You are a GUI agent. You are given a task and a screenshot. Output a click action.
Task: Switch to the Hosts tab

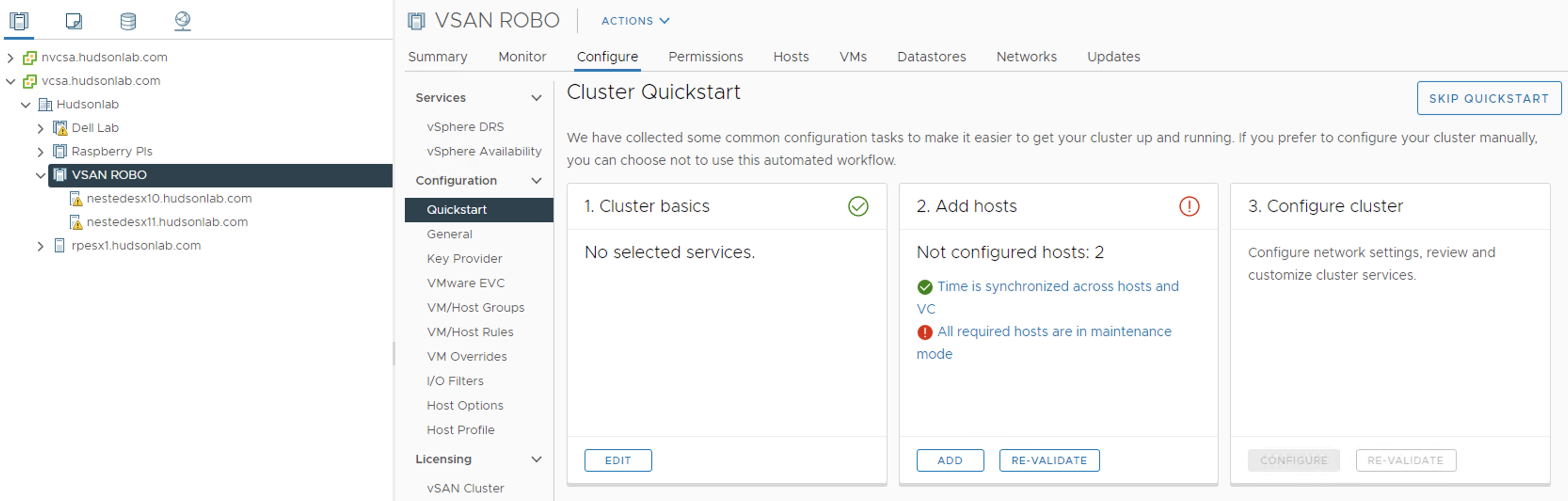(x=791, y=57)
